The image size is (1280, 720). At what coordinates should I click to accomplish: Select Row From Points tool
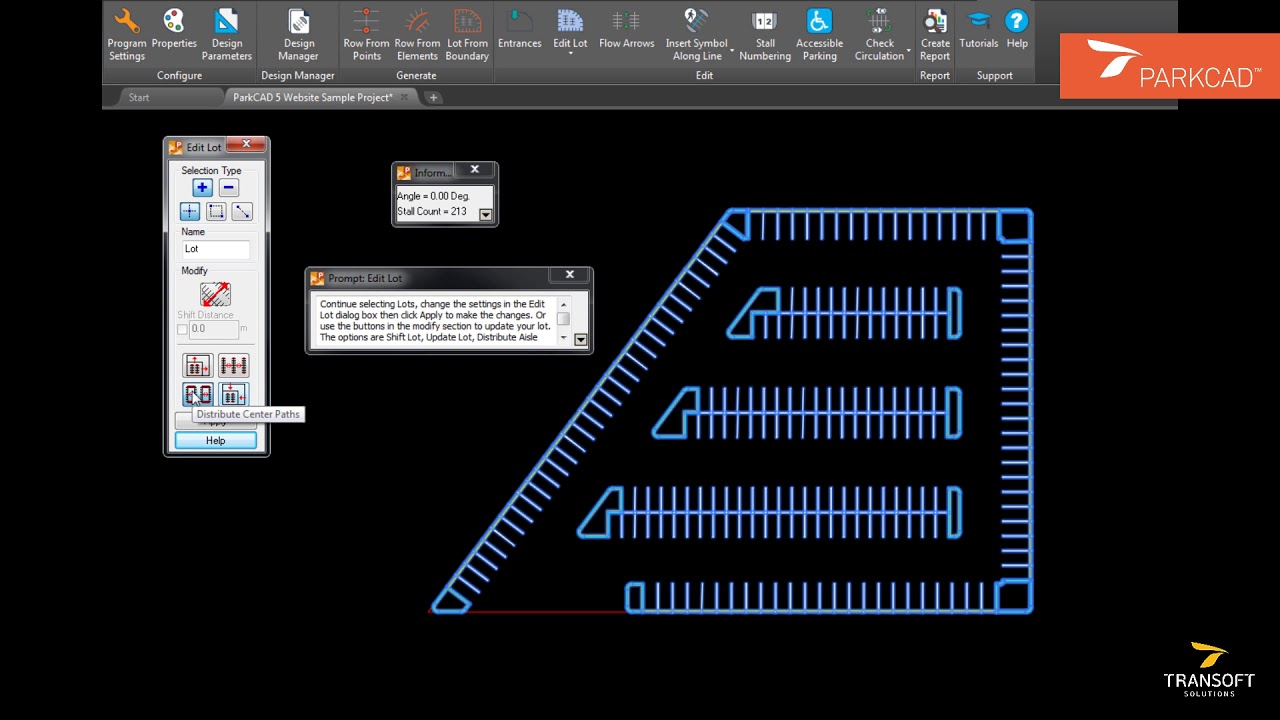pos(366,33)
